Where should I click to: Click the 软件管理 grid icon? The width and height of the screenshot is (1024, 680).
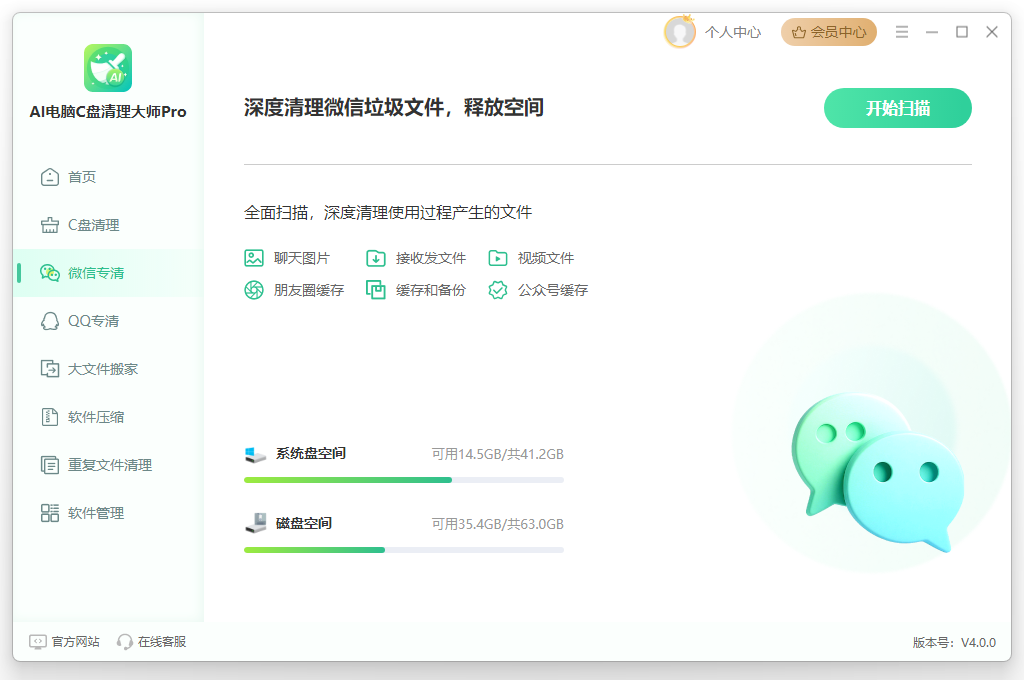click(50, 513)
